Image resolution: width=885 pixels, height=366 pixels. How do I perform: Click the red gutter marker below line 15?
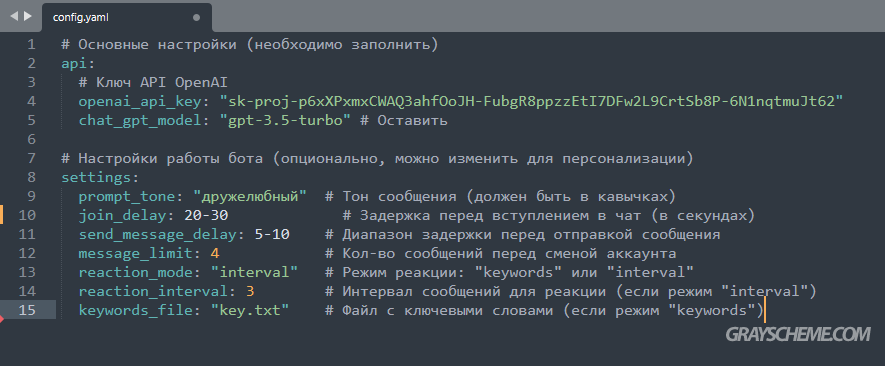point(2,320)
